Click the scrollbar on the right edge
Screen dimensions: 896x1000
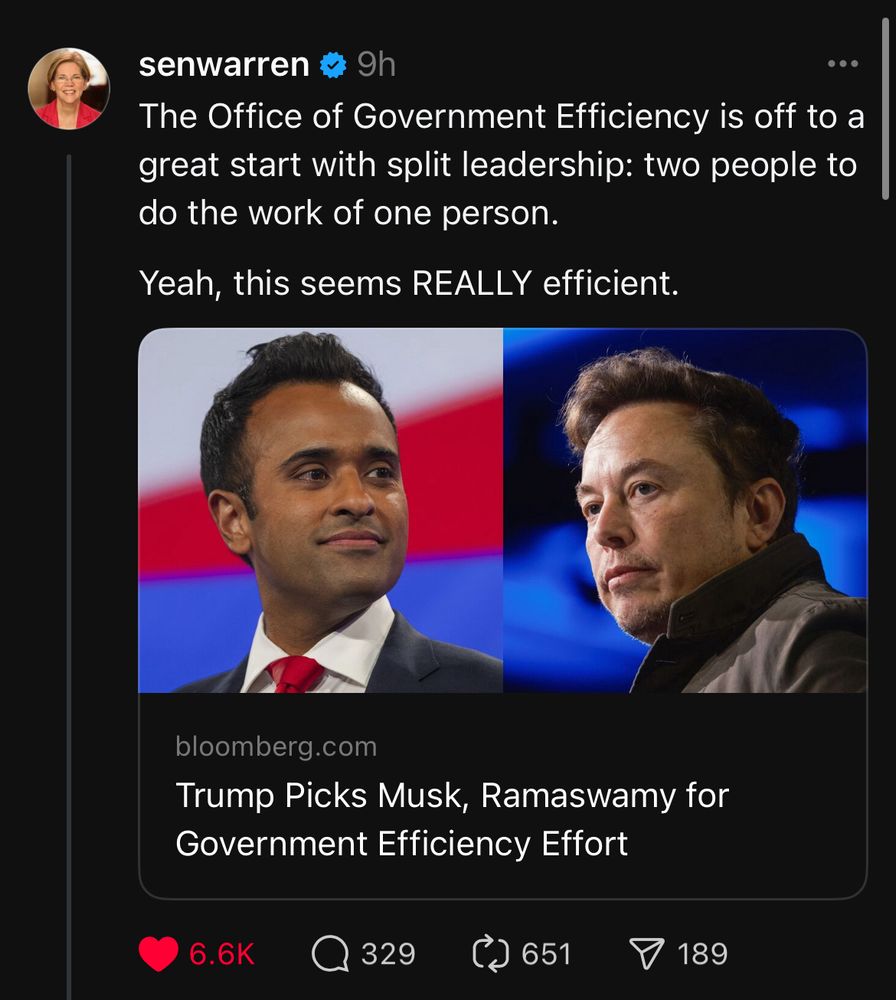tap(887, 100)
